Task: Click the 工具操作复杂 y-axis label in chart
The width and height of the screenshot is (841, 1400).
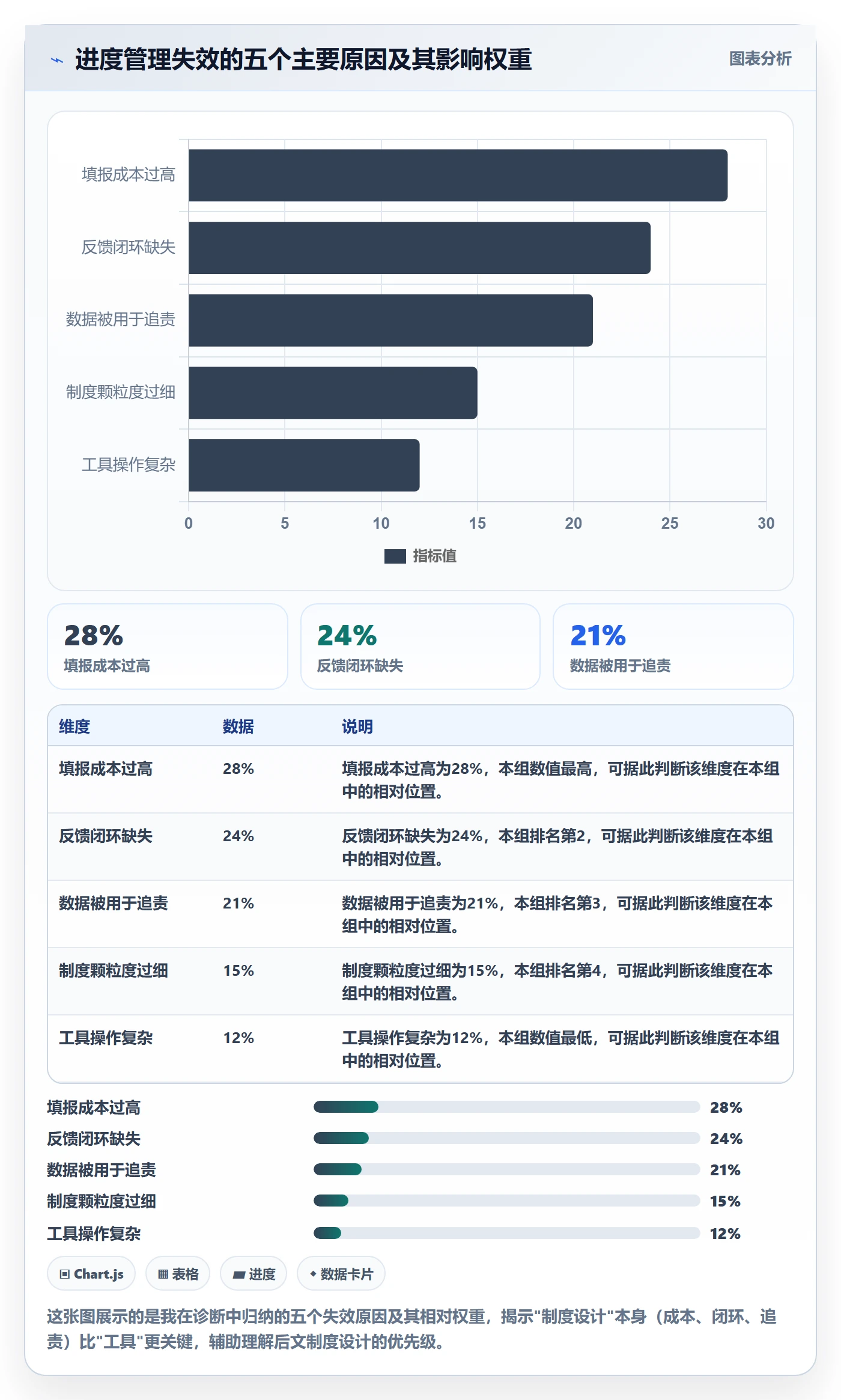Action: coord(129,464)
